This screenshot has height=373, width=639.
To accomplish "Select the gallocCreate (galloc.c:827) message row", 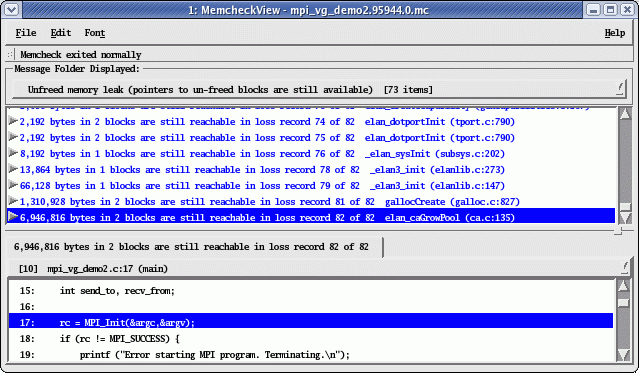I will click(311, 201).
